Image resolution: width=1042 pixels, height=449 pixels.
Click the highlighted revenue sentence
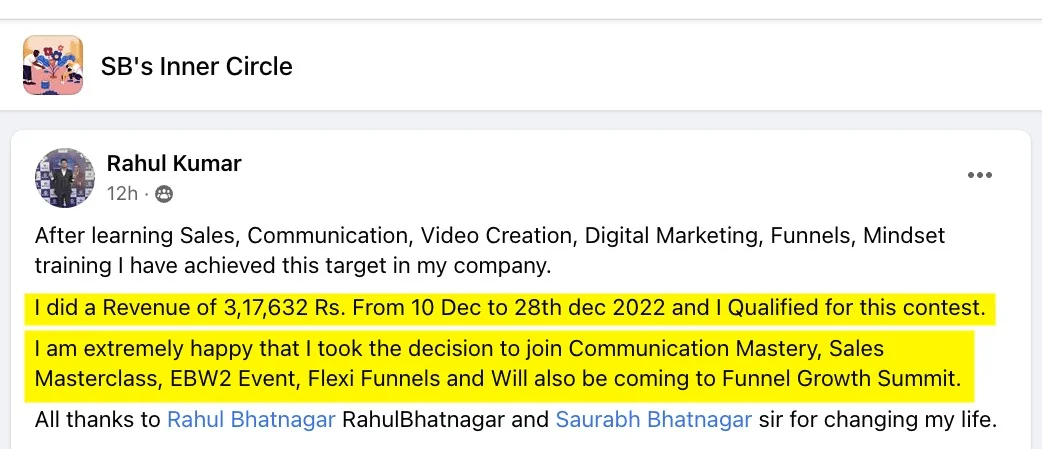[x=509, y=307]
